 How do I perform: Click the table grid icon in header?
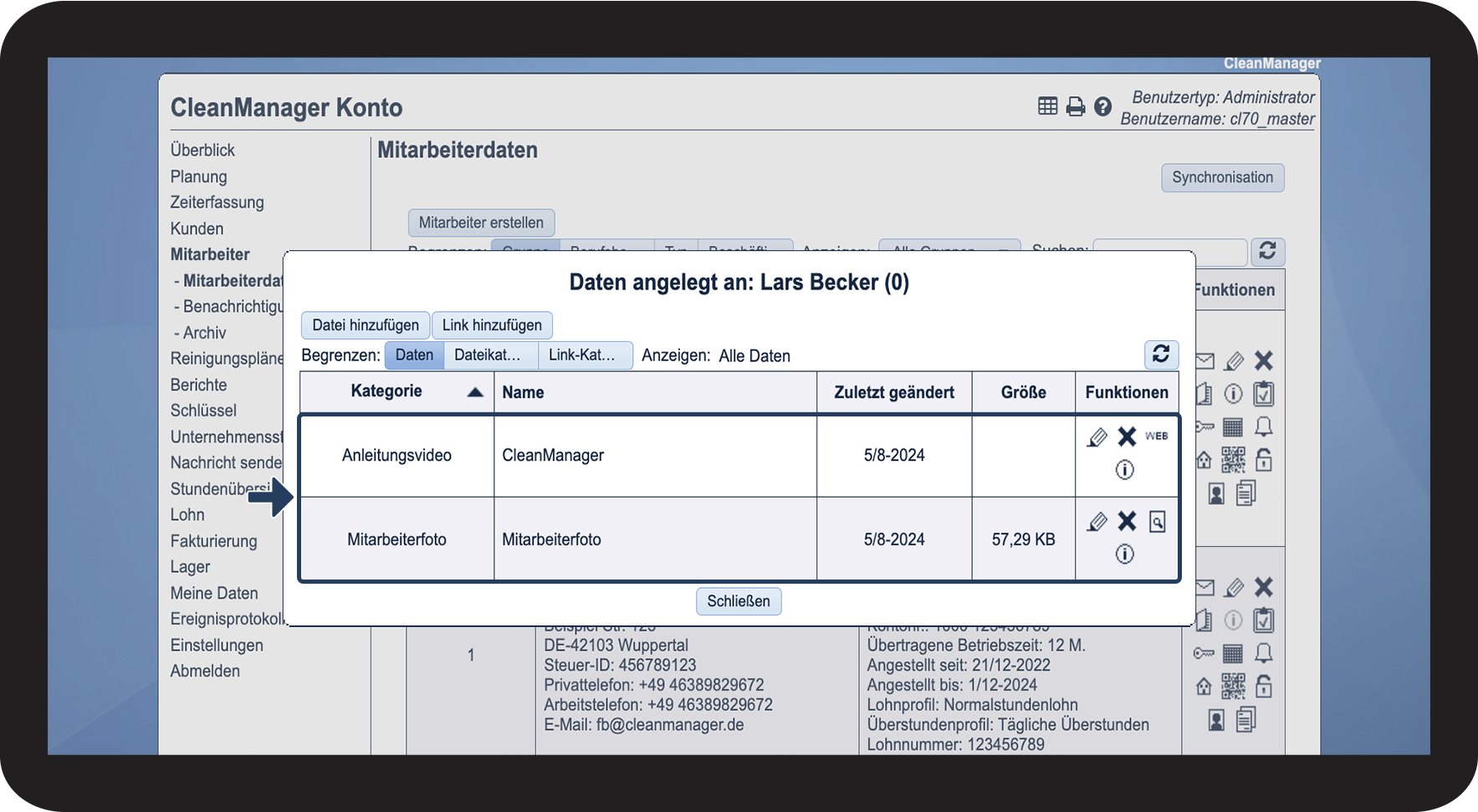[1047, 106]
